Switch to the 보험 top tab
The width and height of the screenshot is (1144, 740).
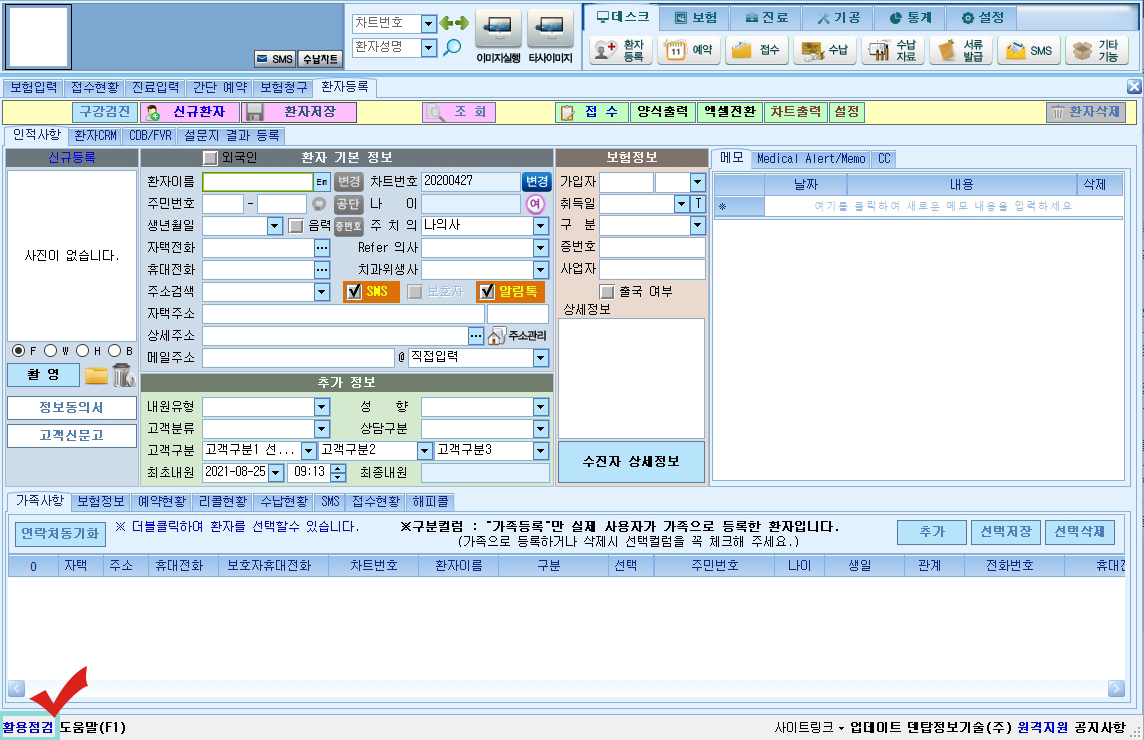tap(695, 18)
